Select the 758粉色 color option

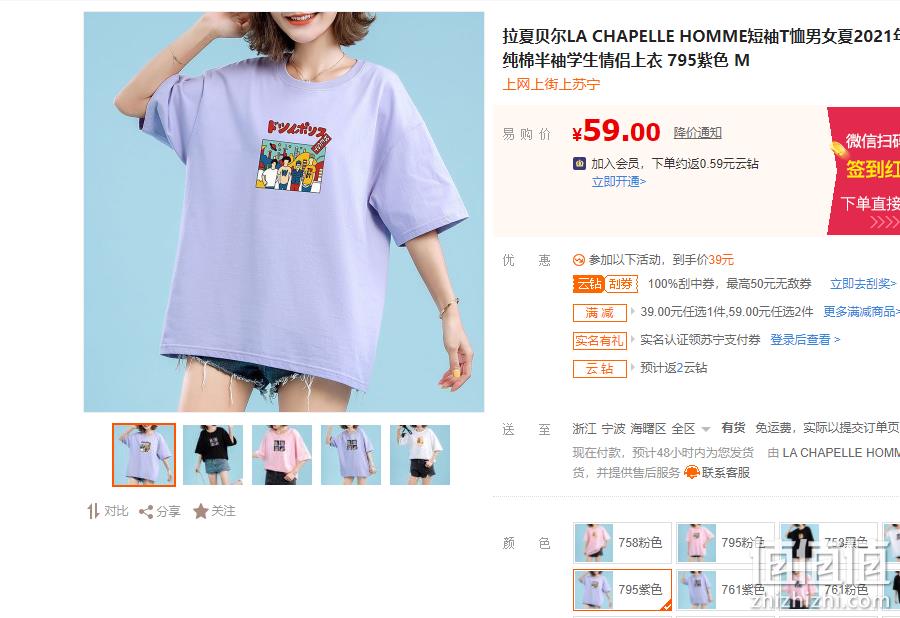click(622, 542)
